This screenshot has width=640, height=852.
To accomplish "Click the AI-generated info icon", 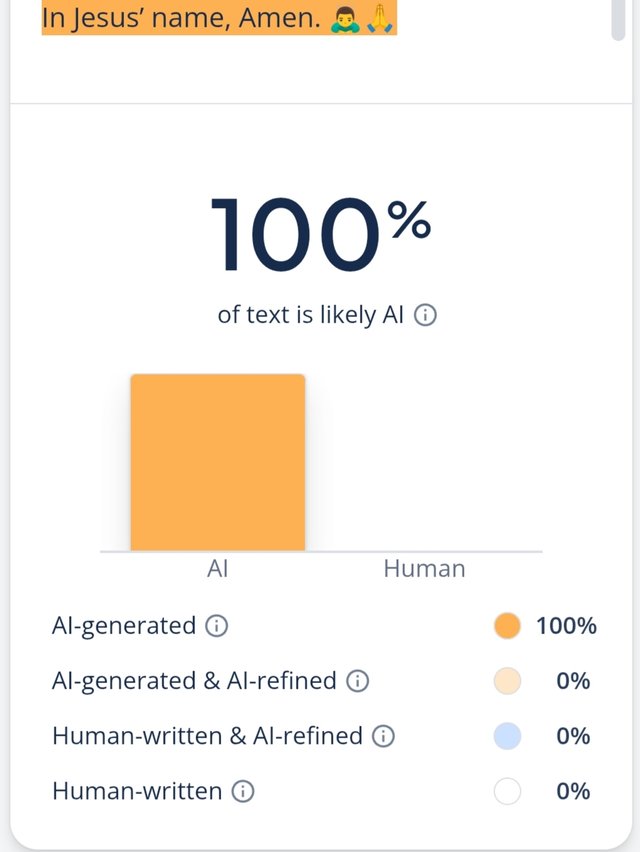I will [216, 626].
